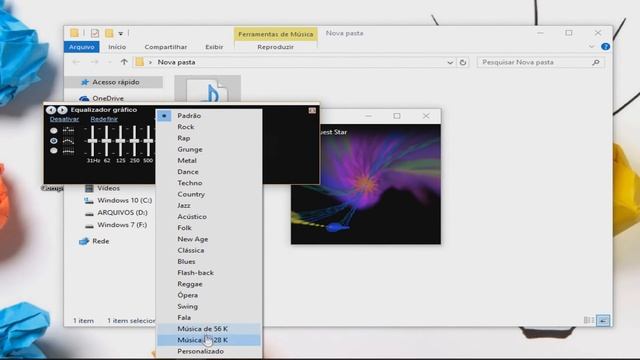Choose the Ópera preset
Screen dimensions: 640x360
pyautogui.click(x=209, y=296)
